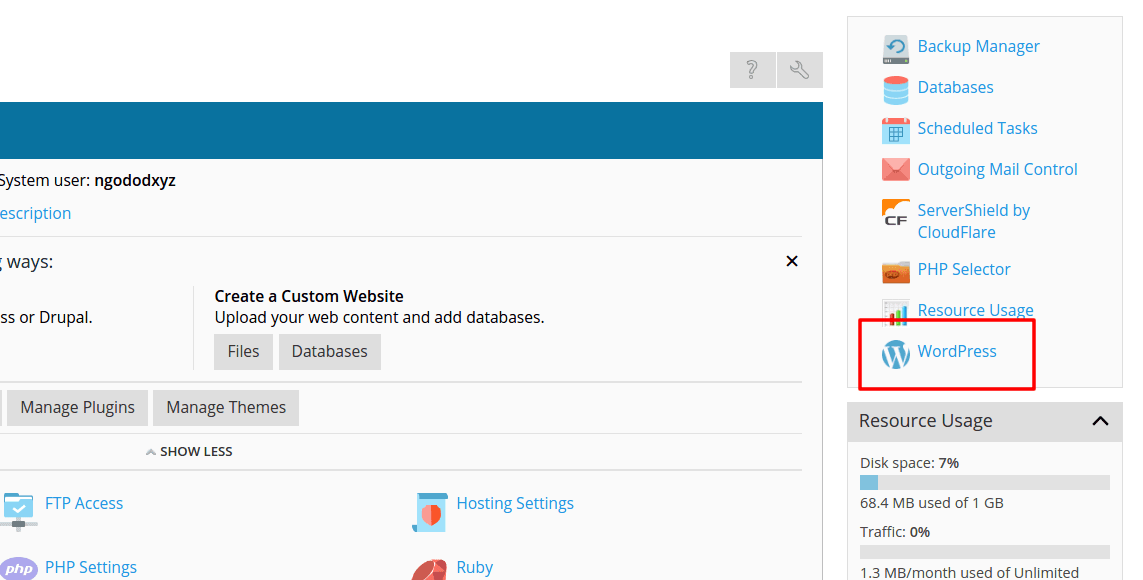Click the system user name ngododxyz
The width and height of the screenshot is (1143, 580).
point(135,181)
